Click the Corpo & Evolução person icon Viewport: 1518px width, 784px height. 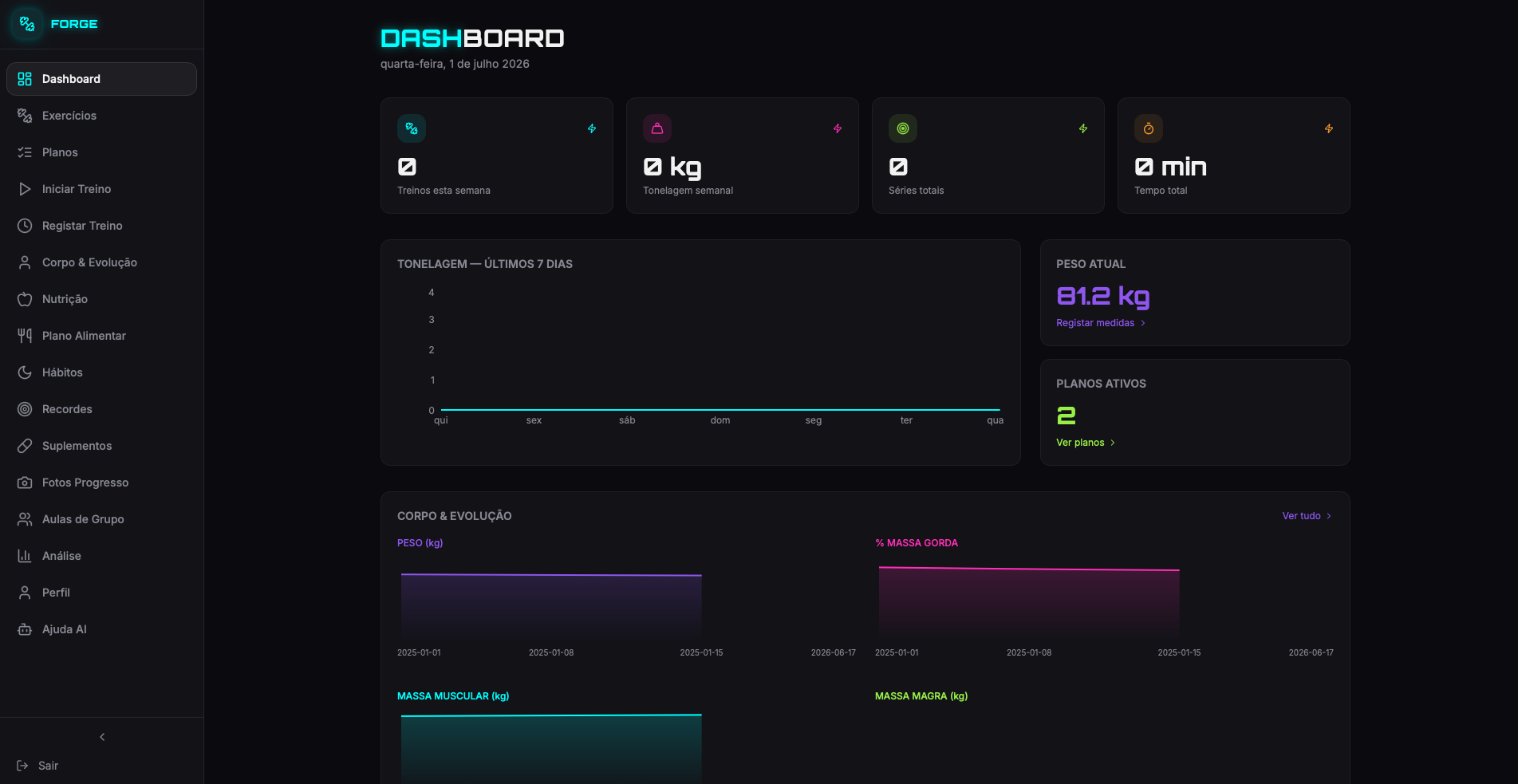pyautogui.click(x=25, y=262)
